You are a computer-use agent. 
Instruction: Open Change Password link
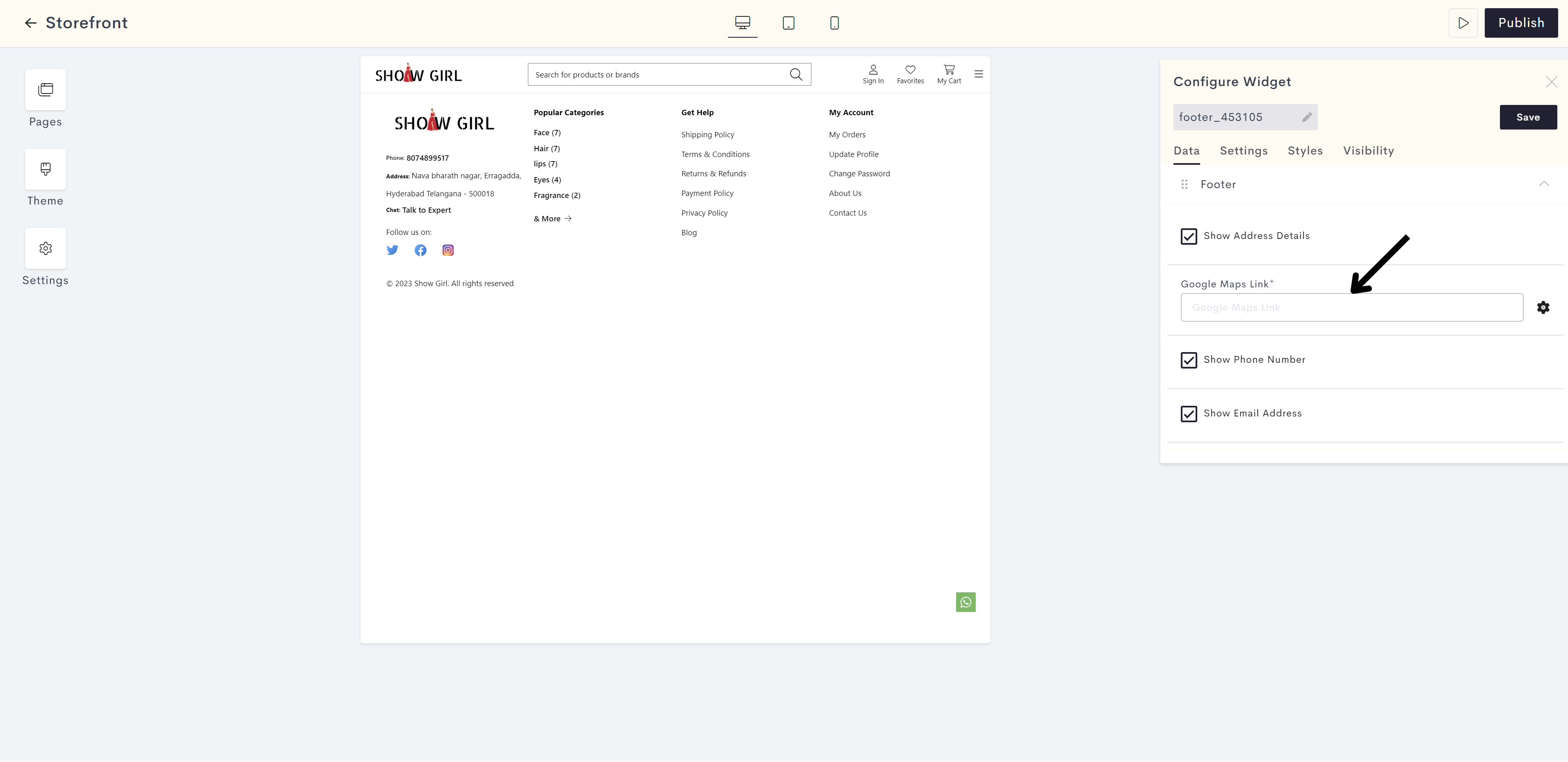859,174
